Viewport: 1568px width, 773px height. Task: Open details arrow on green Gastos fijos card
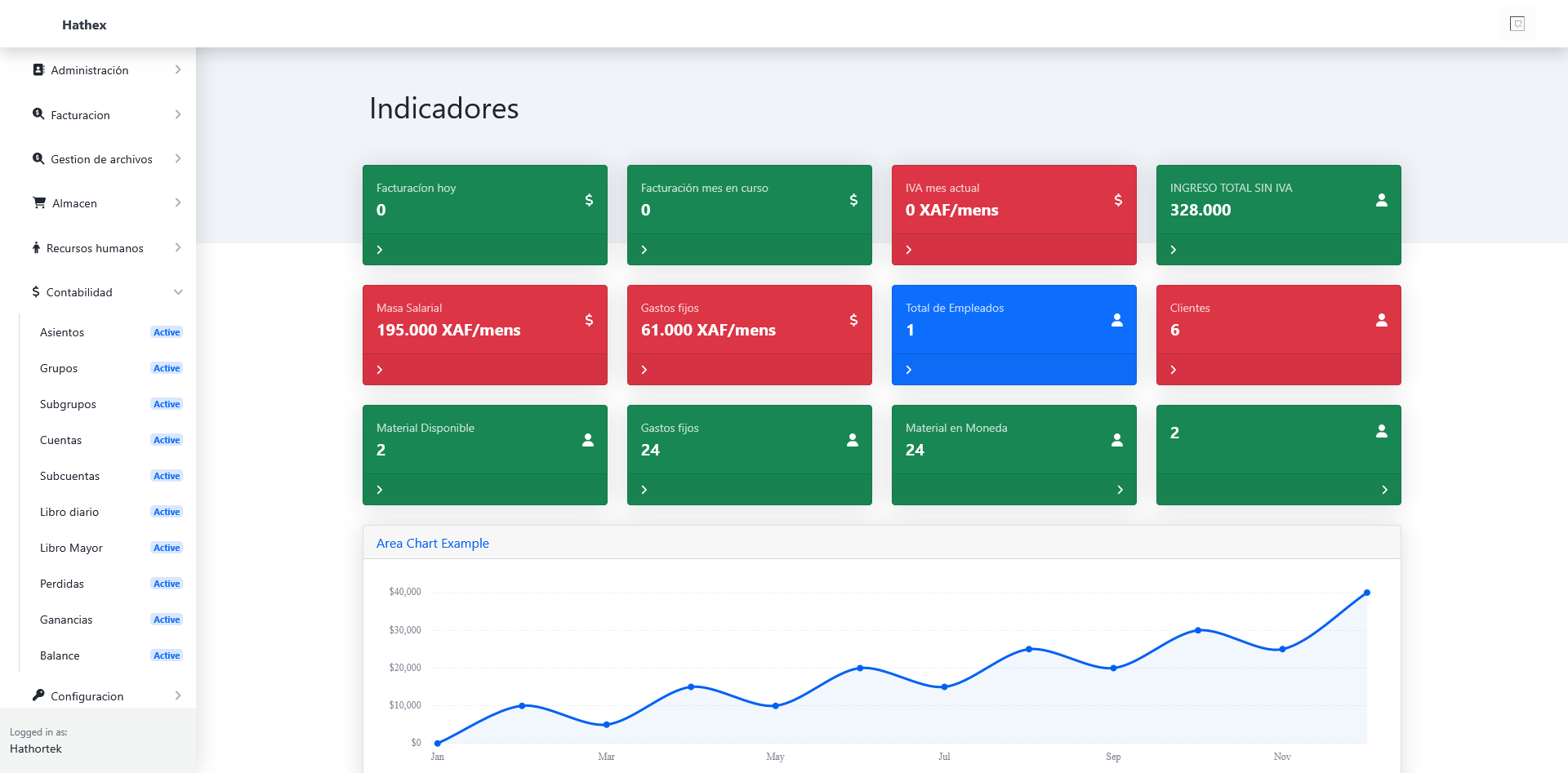[x=644, y=490]
